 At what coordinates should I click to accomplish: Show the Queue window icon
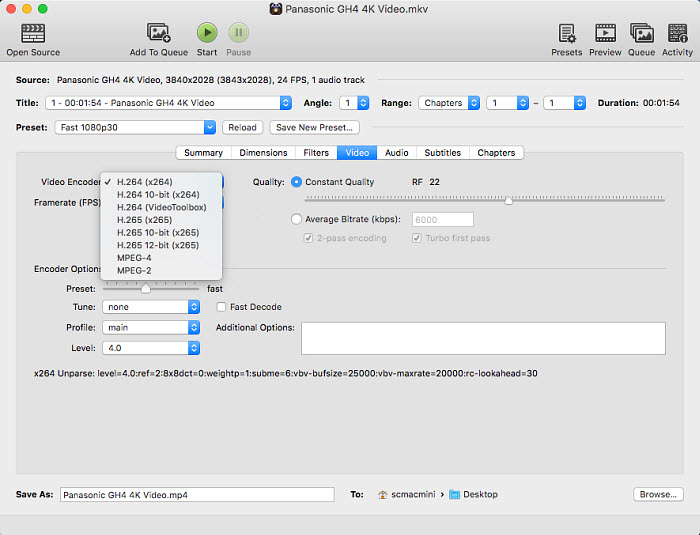(x=642, y=33)
